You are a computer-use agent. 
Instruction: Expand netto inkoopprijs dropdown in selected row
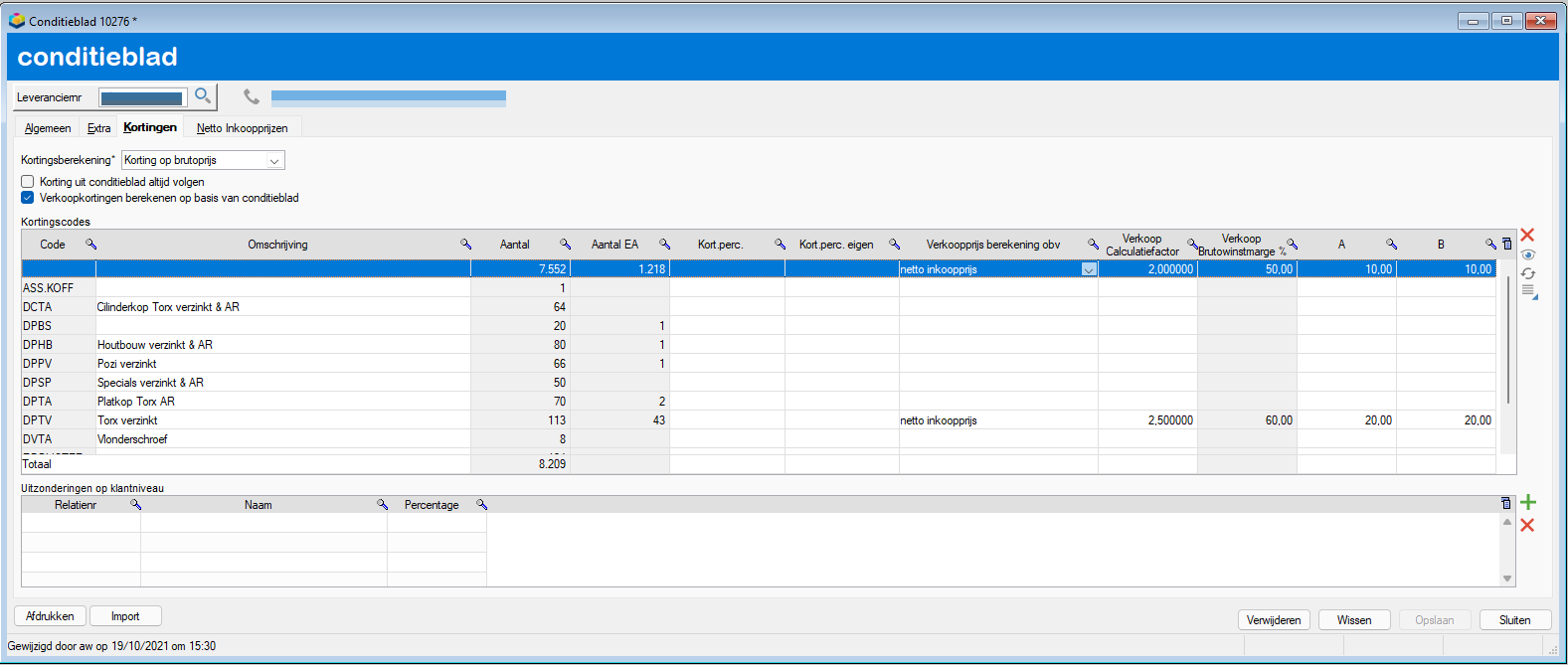coord(1089,269)
